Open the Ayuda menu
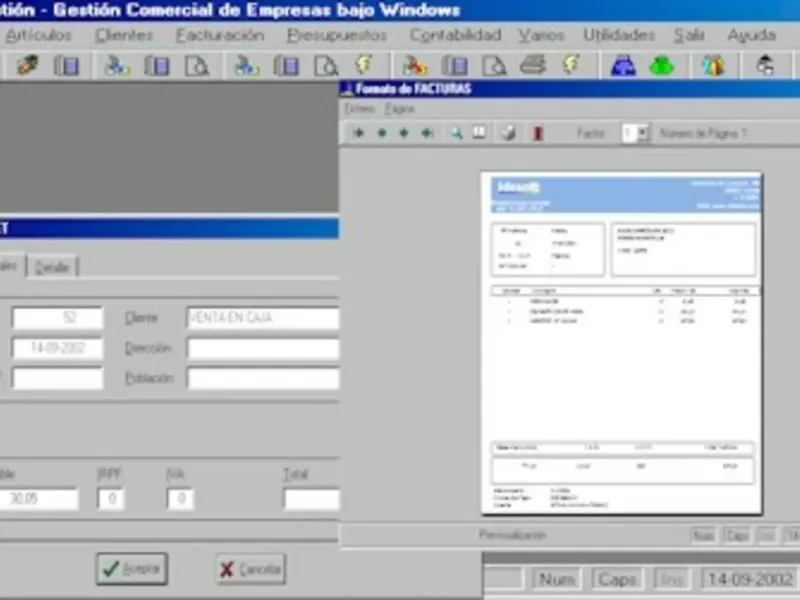 752,35
